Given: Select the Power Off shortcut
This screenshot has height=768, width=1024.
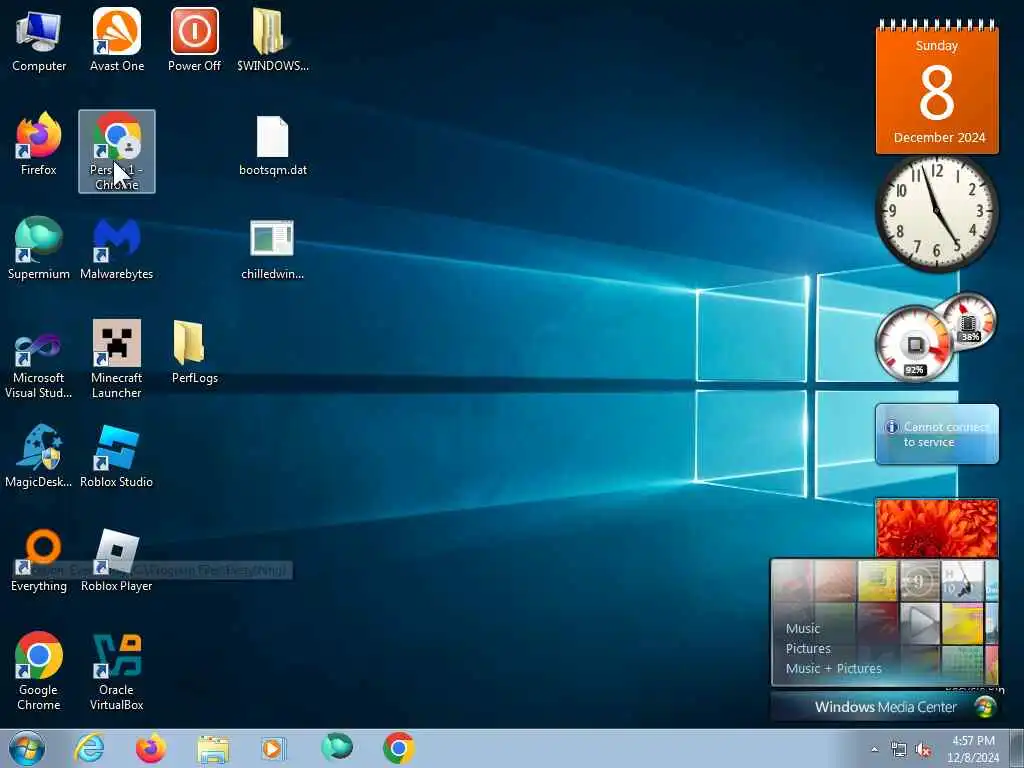Looking at the screenshot, I should [x=195, y=40].
